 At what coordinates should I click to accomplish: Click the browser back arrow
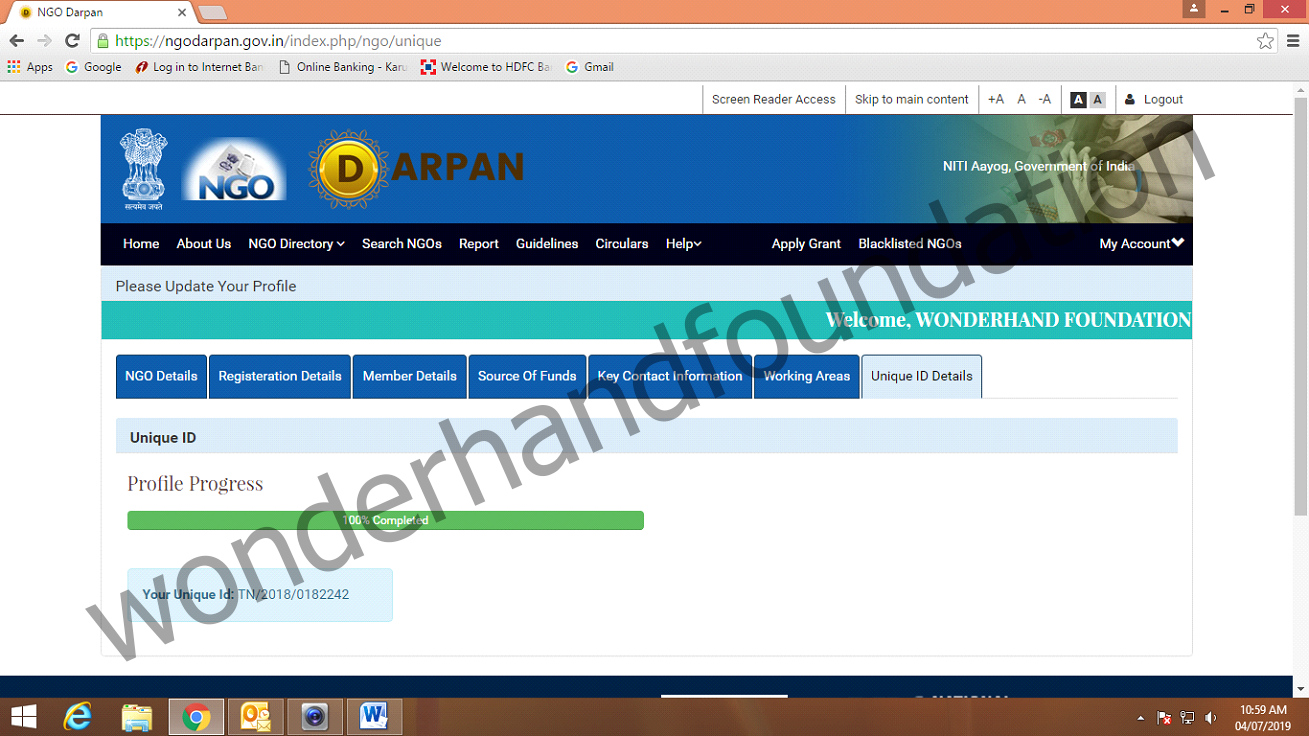point(16,41)
